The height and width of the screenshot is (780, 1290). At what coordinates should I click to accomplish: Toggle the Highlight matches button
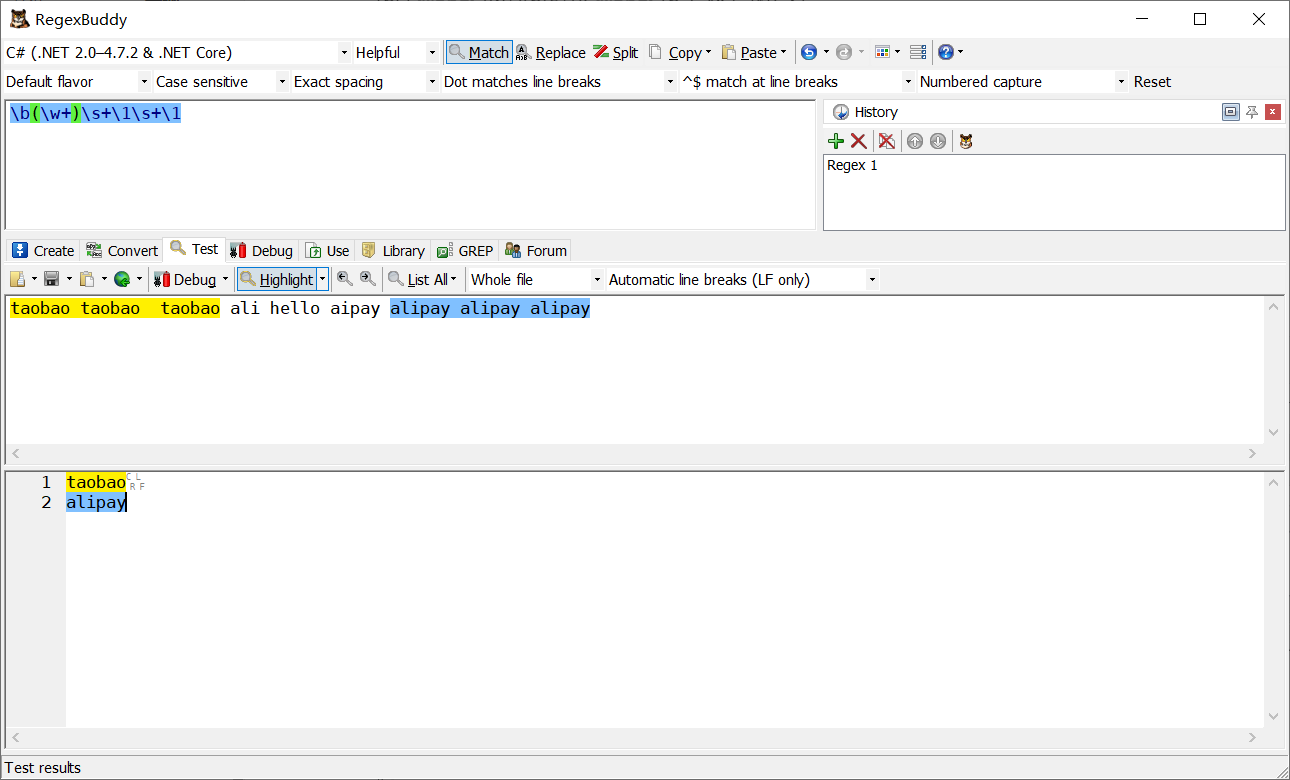click(x=277, y=279)
